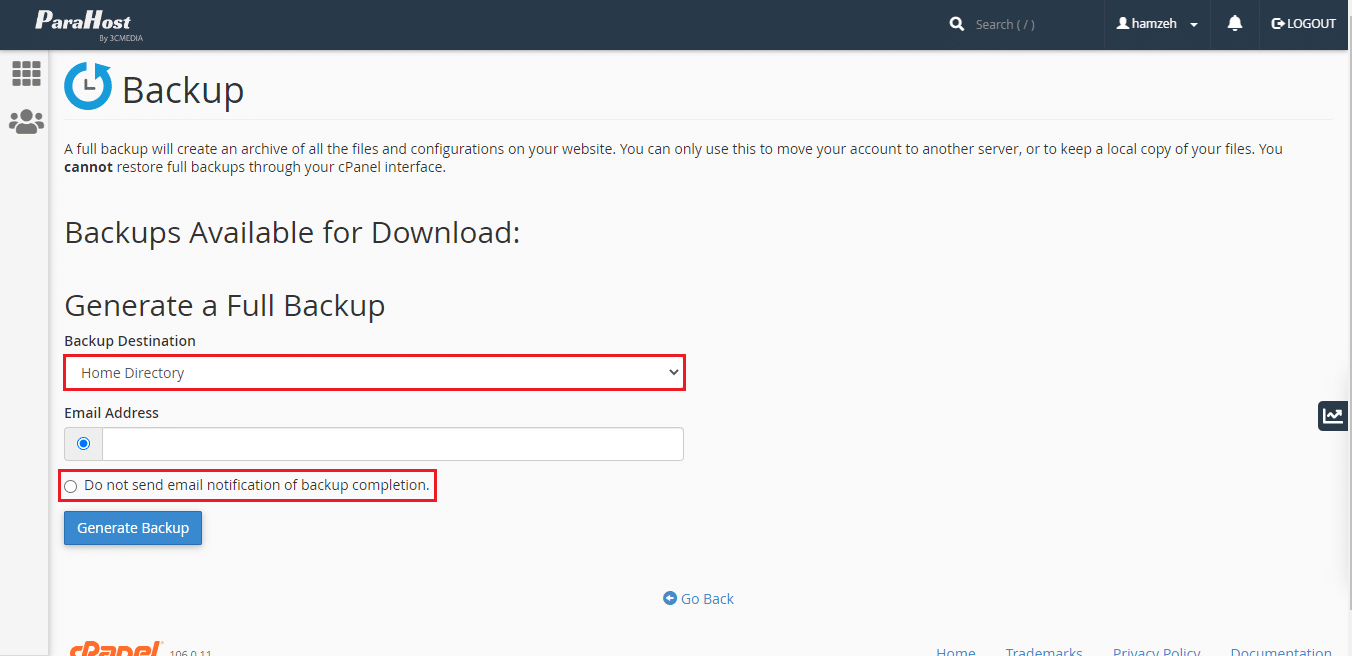Select the Email Address radio button
The height and width of the screenshot is (656, 1352).
tap(83, 444)
